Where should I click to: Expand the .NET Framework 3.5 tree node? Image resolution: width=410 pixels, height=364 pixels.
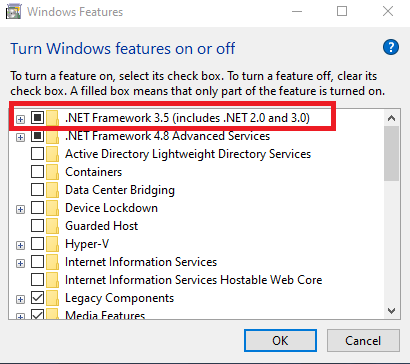point(21,119)
